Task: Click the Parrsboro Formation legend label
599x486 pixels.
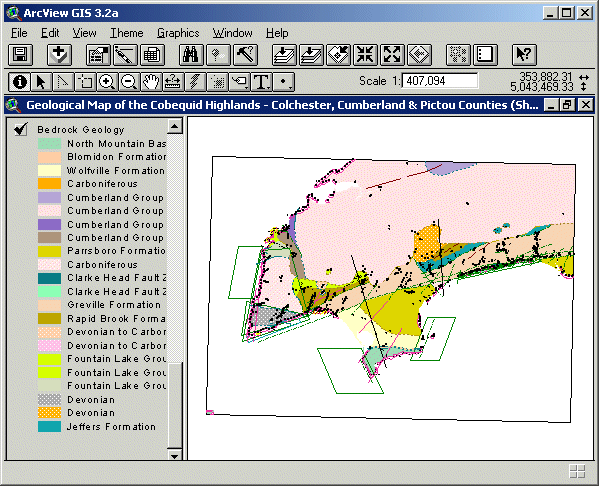Action: [x=117, y=251]
